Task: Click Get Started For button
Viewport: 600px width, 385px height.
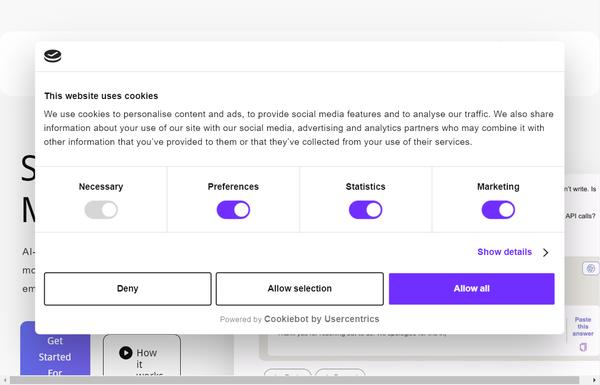Action: [x=55, y=348]
